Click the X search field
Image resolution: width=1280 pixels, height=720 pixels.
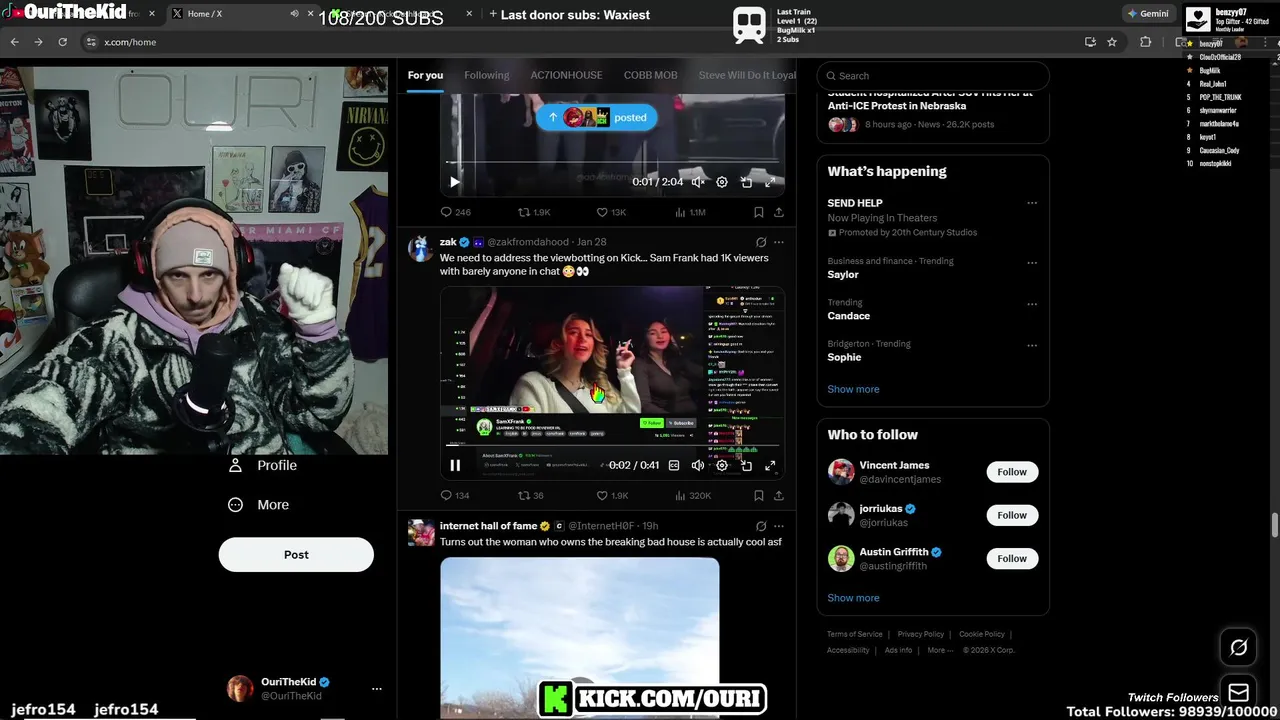(933, 76)
